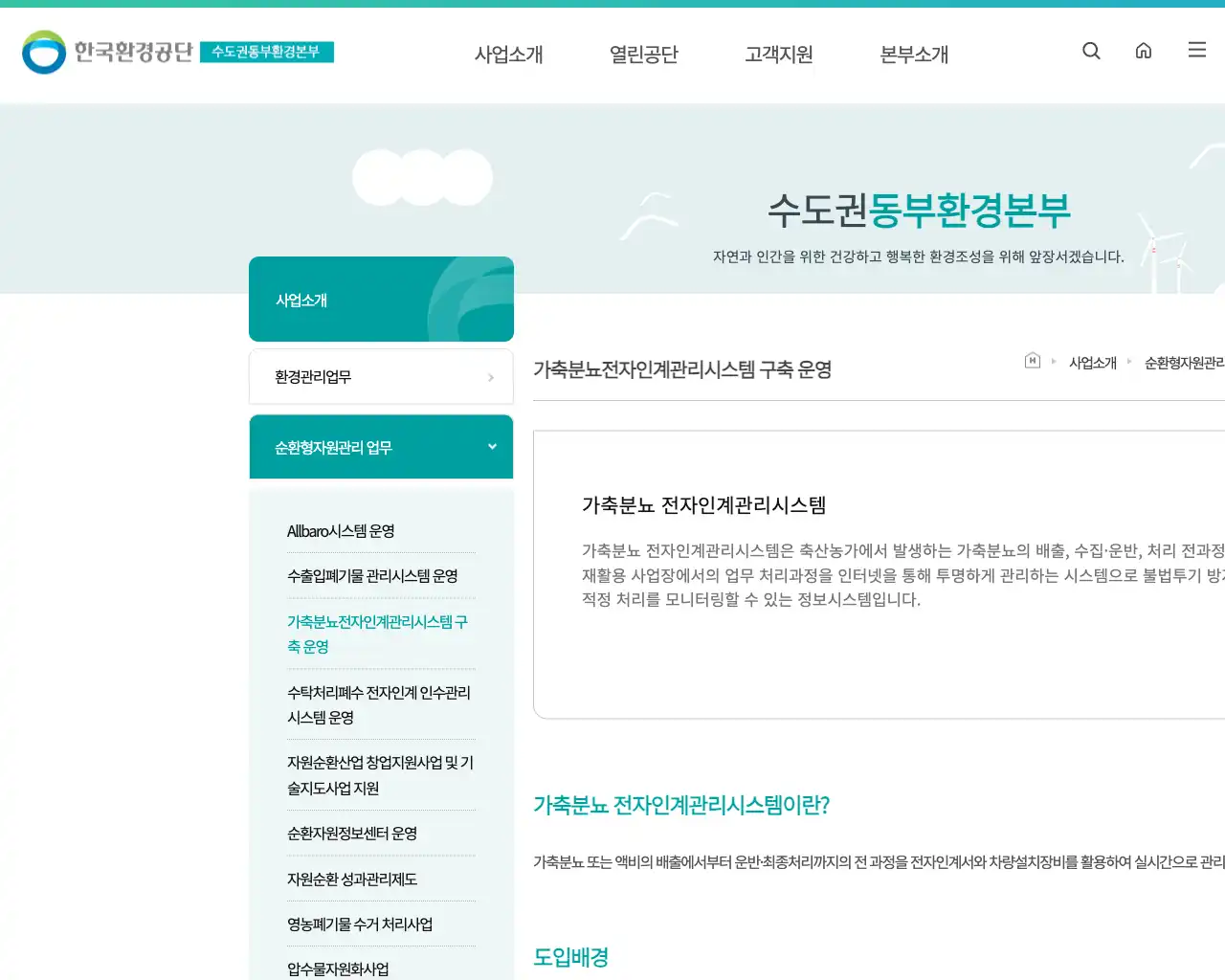The width and height of the screenshot is (1225, 980).
Task: Open the 본부소개 top menu
Action: [x=912, y=55]
